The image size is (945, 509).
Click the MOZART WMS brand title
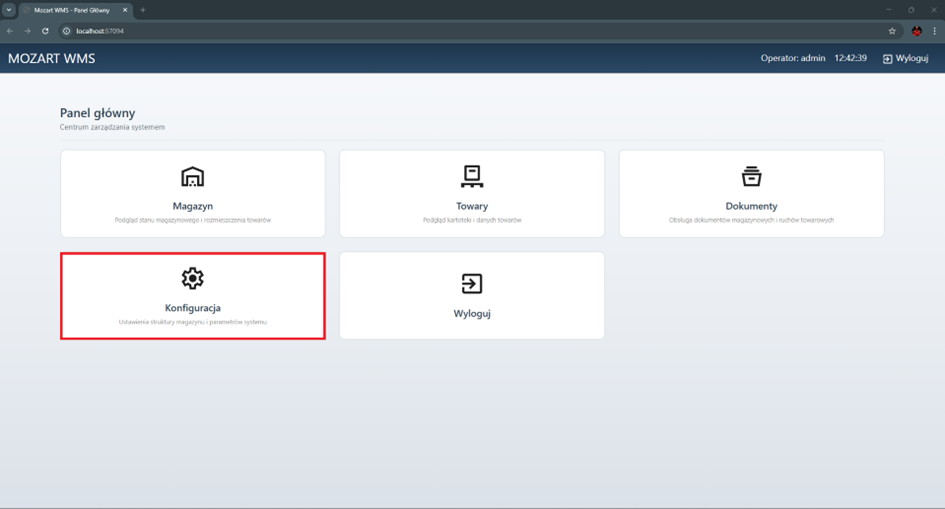52,59
